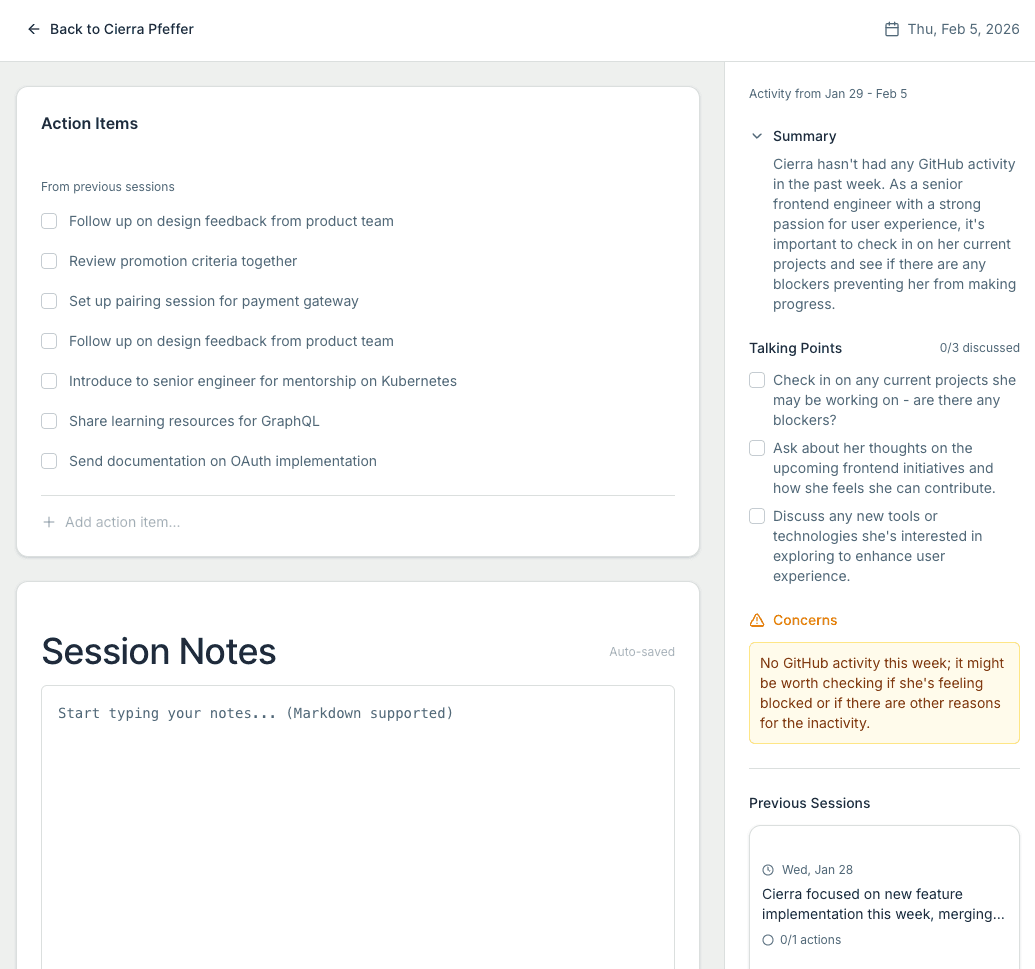The width and height of the screenshot is (1035, 969).
Task: Complete 'Send documentation on OAuth implementation'
Action: 49,461
